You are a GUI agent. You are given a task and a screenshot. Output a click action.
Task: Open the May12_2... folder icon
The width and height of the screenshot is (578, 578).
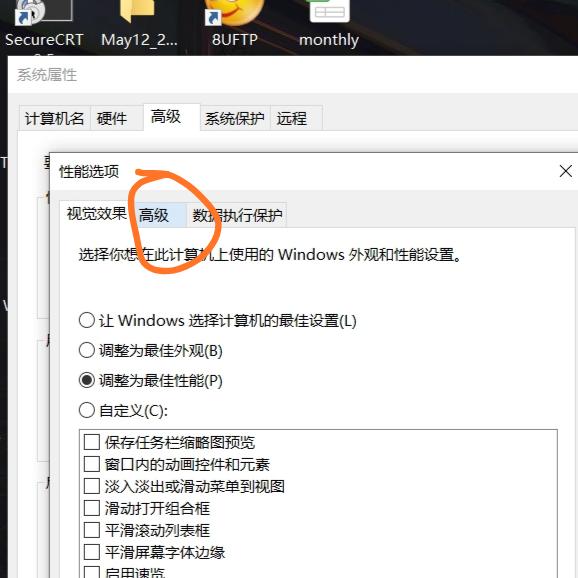137,11
